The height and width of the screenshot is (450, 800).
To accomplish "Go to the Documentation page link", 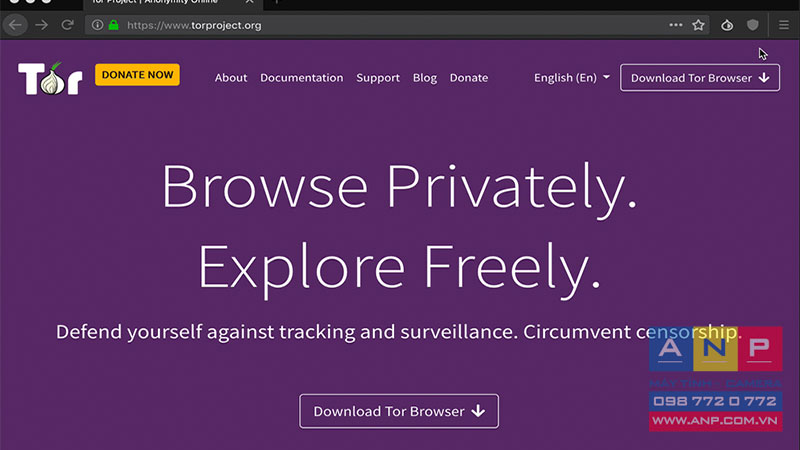I will coord(302,78).
